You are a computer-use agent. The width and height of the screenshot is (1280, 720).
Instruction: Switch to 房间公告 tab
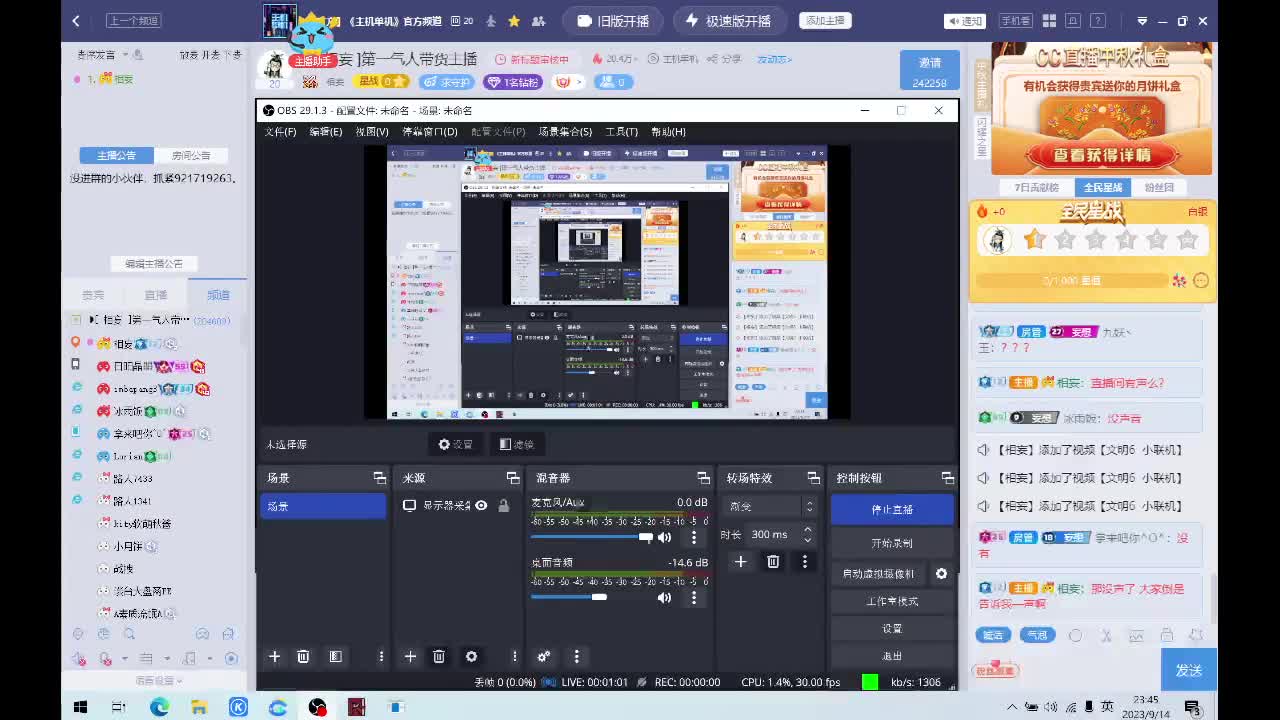coord(191,155)
